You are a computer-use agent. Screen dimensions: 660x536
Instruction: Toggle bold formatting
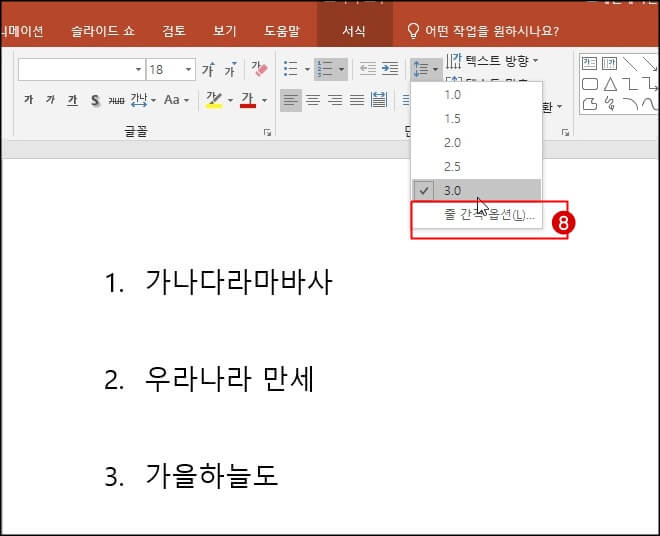point(29,100)
